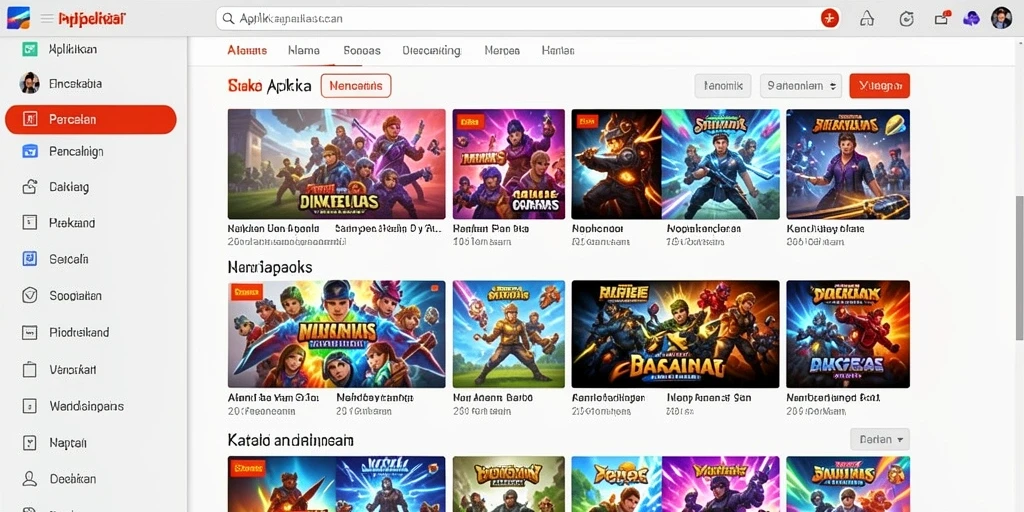Click the outlined Nencanins button

356,86
